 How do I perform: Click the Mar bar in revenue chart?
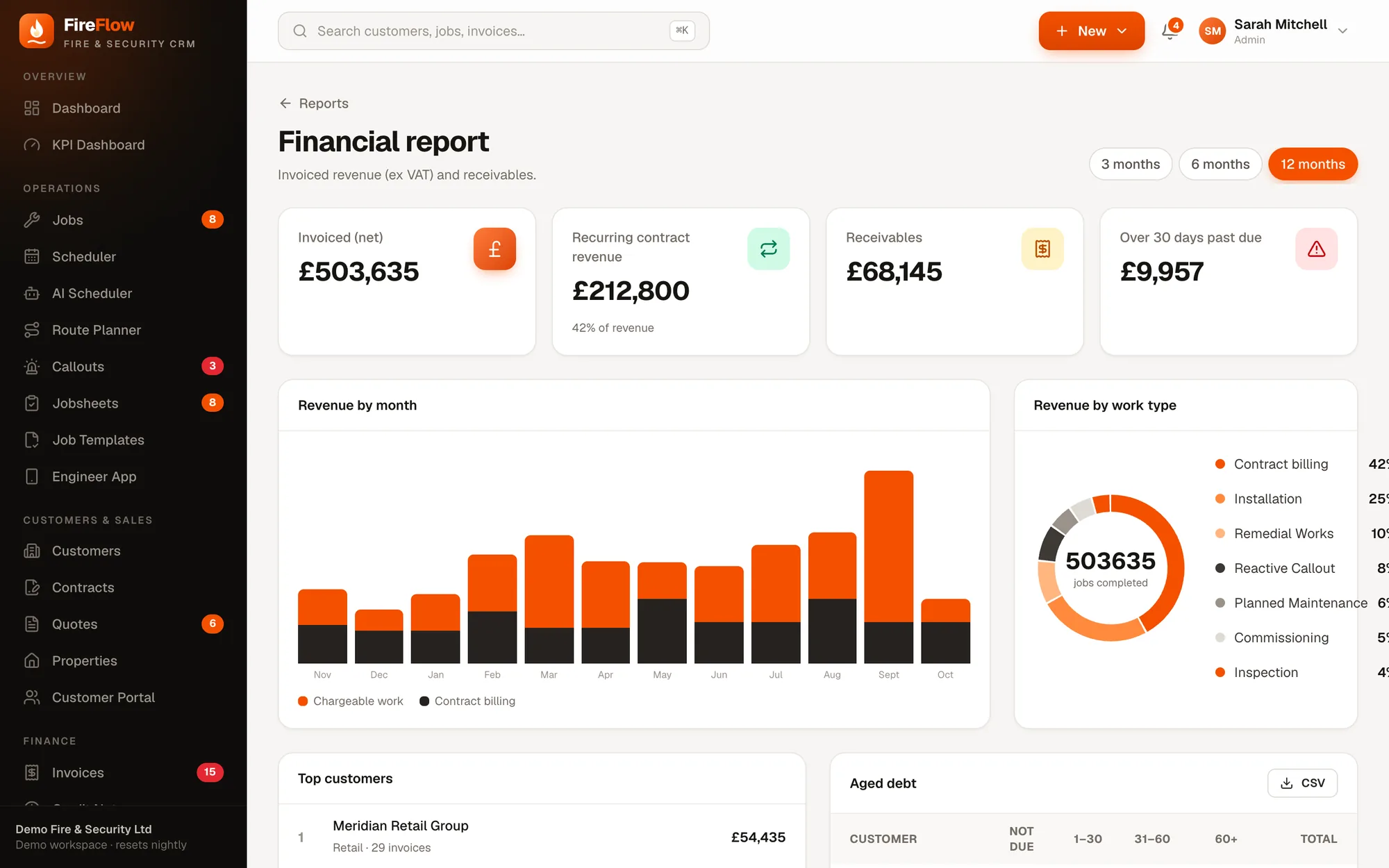pos(549,599)
